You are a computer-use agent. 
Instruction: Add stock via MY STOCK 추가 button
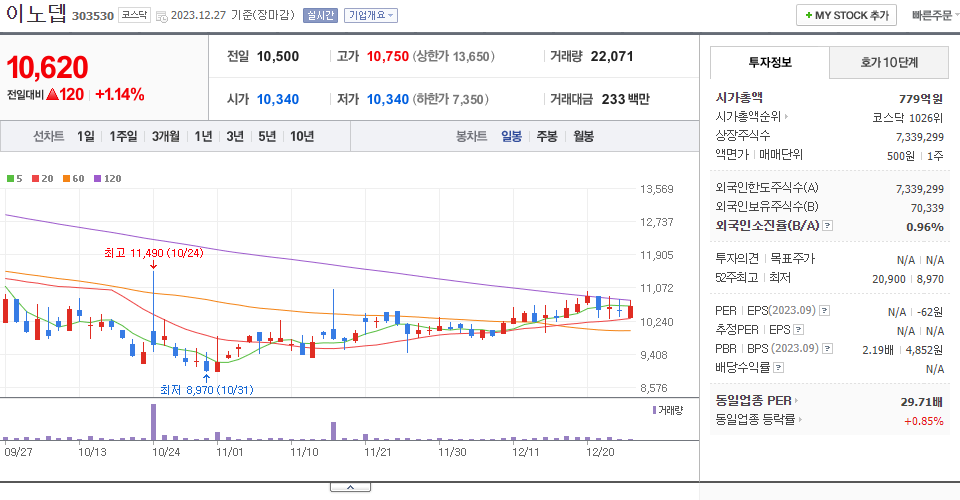pos(846,15)
